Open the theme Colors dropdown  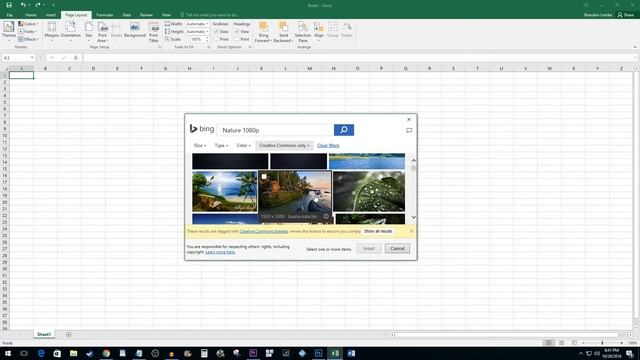tap(28, 24)
